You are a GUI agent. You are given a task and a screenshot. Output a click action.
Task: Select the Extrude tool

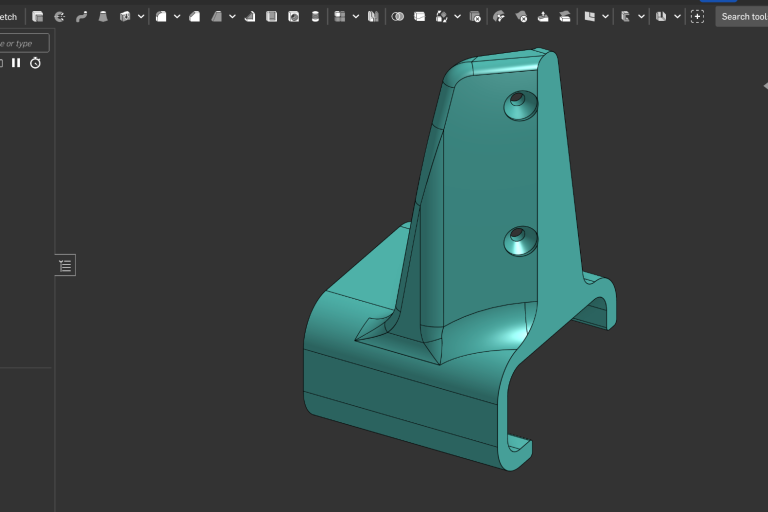pos(38,17)
